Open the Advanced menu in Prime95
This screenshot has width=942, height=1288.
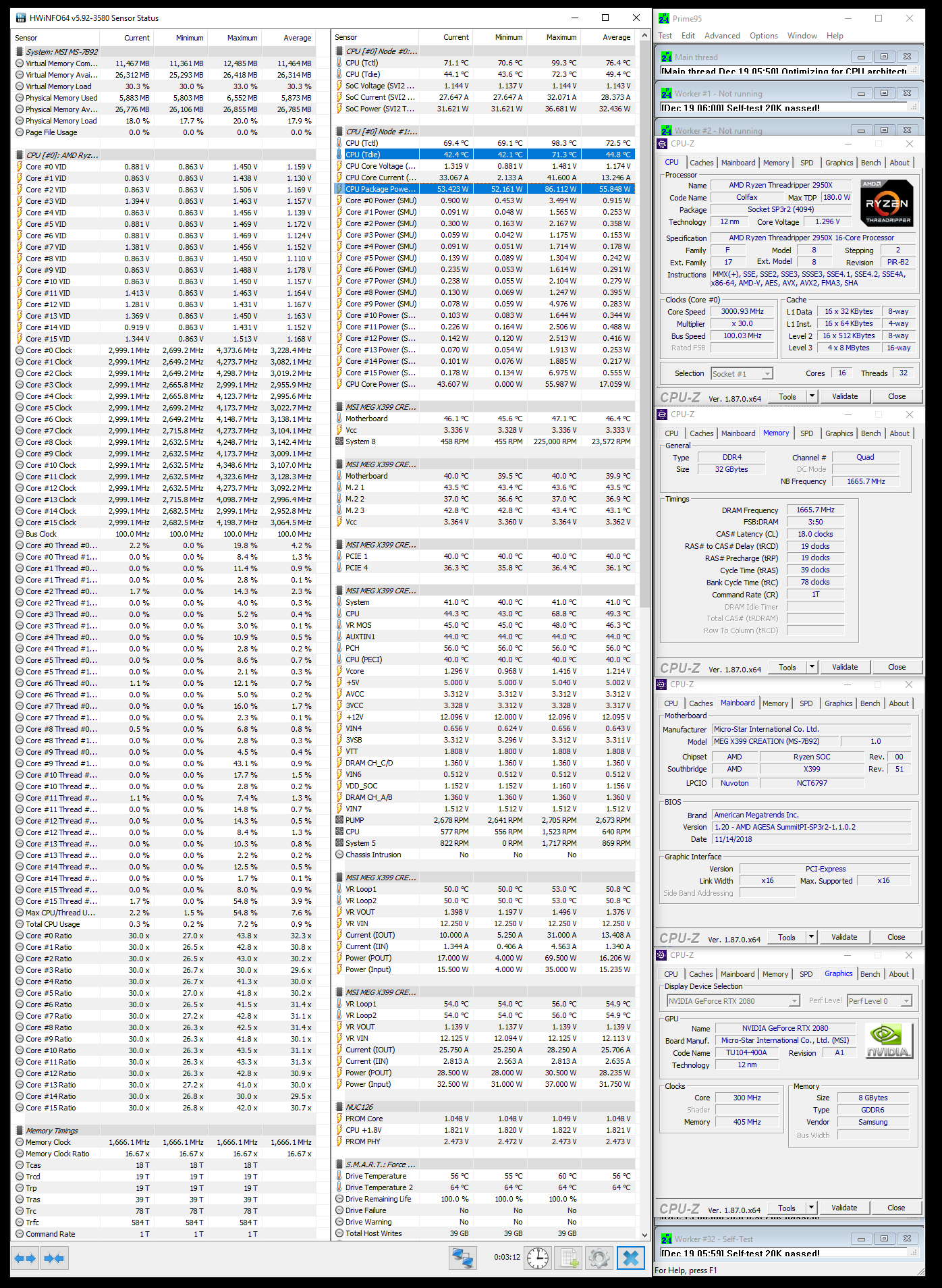(722, 36)
